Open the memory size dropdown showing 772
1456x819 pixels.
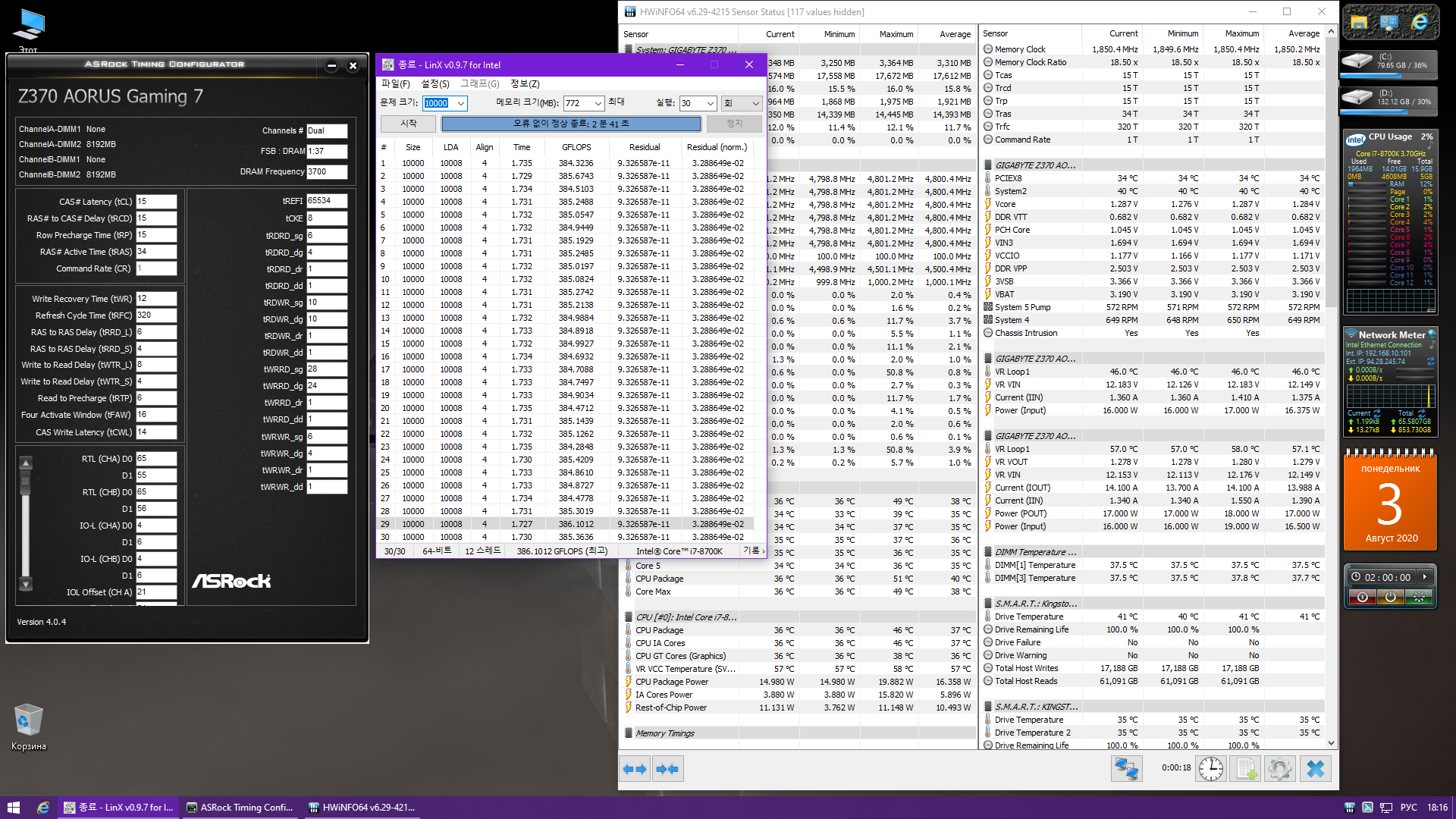tap(598, 103)
